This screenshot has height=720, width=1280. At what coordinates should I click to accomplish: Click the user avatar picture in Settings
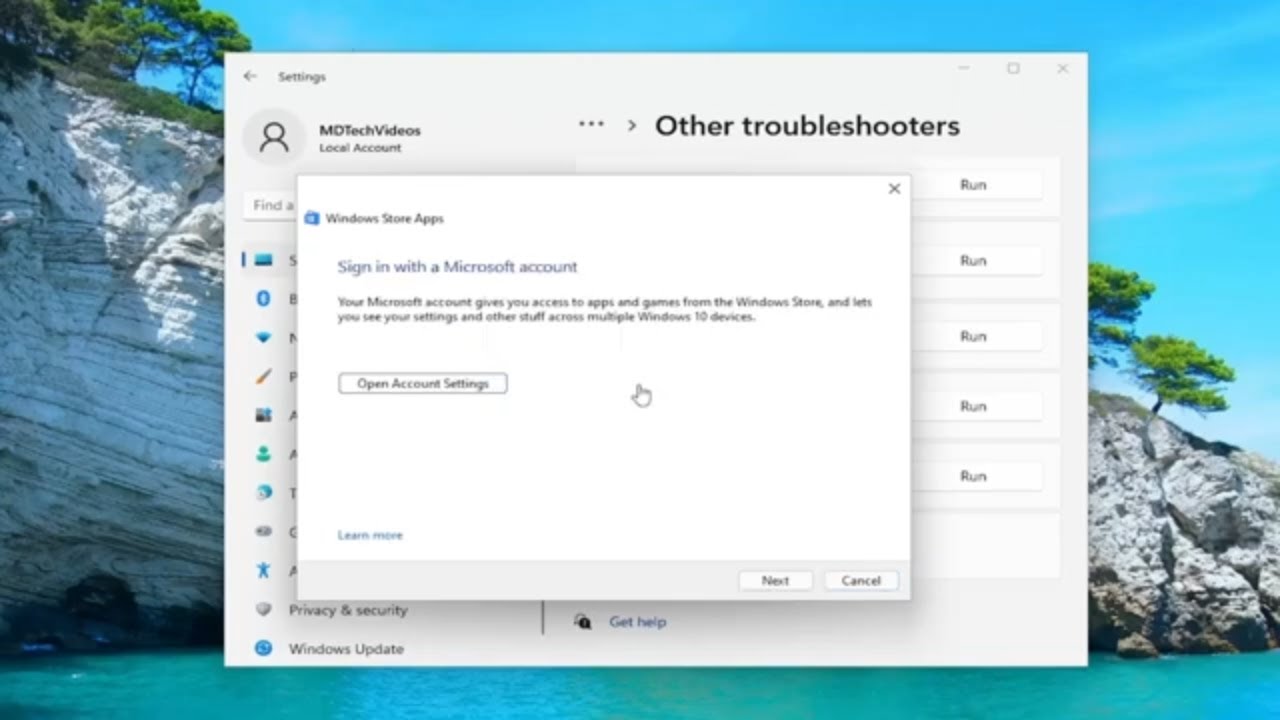274,138
